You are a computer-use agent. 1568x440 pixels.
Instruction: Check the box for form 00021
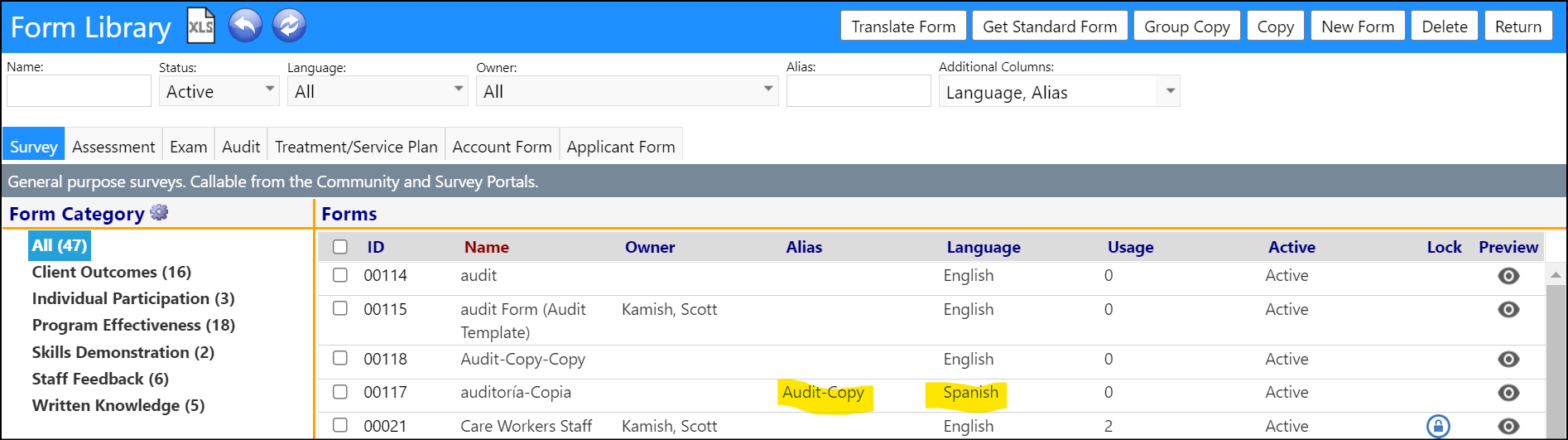pos(340,425)
